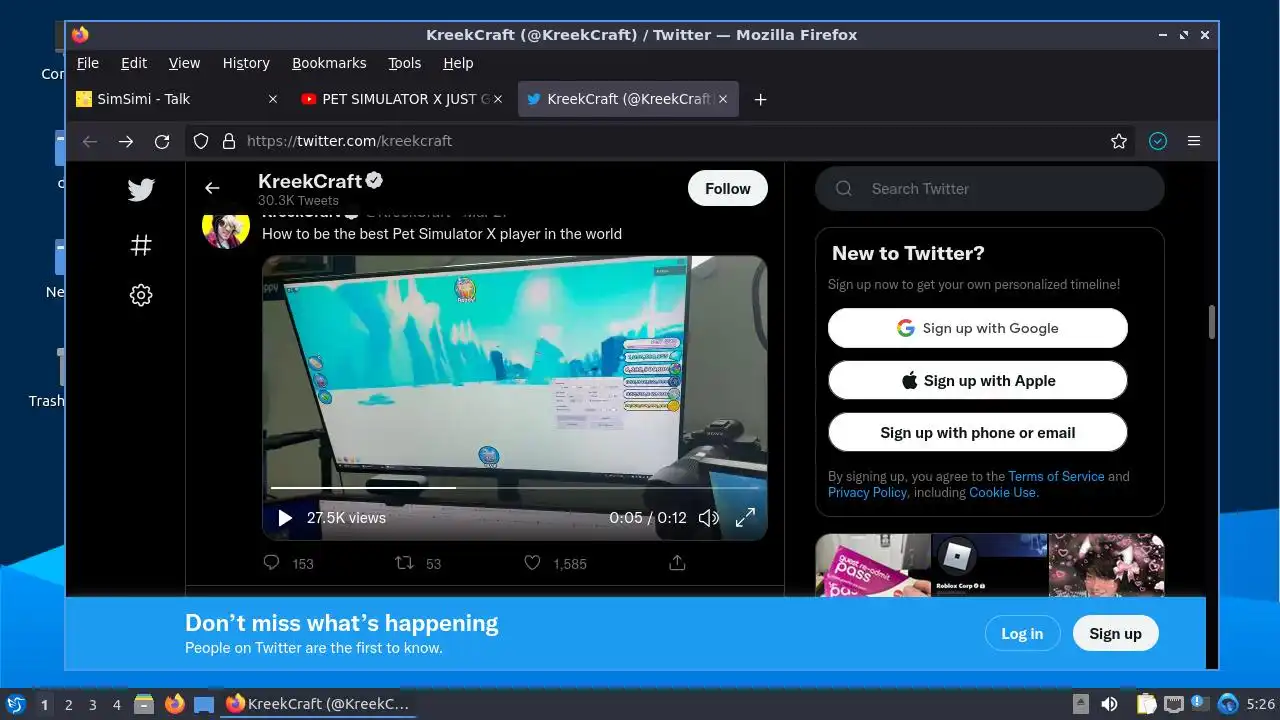The width and height of the screenshot is (1280, 720).
Task: Open the pink hearts photo thumbnail
Action: coord(1106,565)
